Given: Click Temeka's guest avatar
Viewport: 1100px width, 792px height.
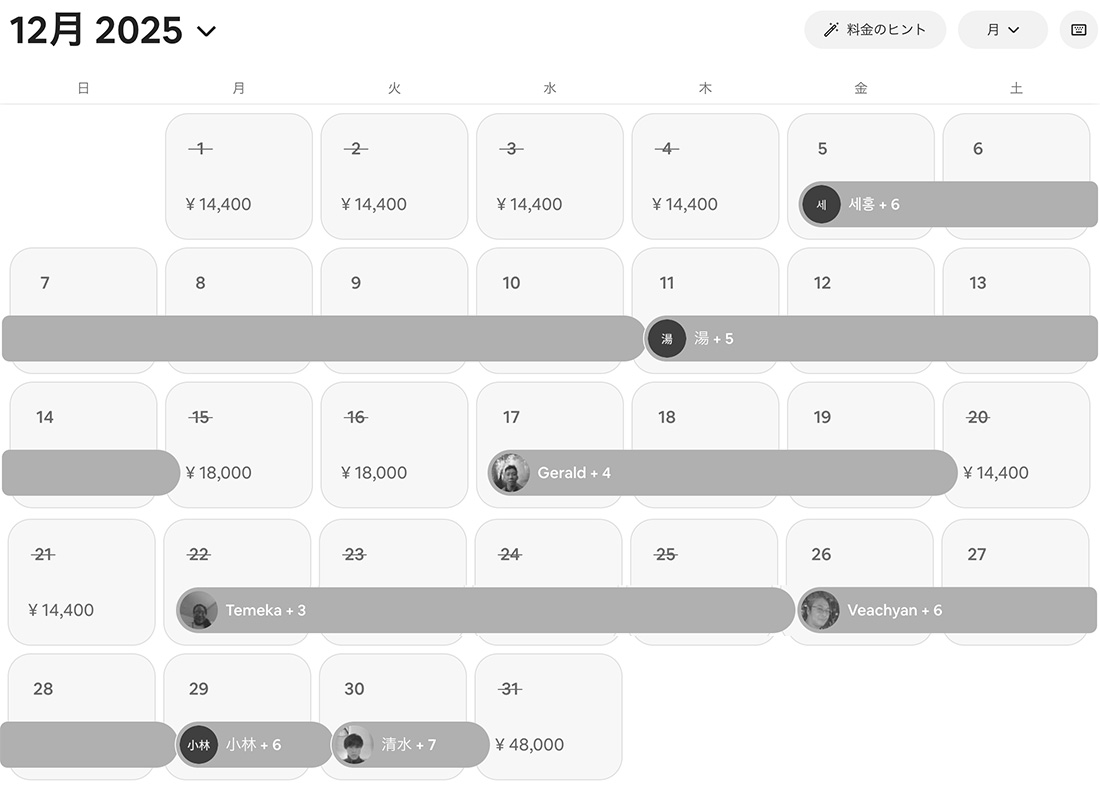Looking at the screenshot, I should 198,610.
